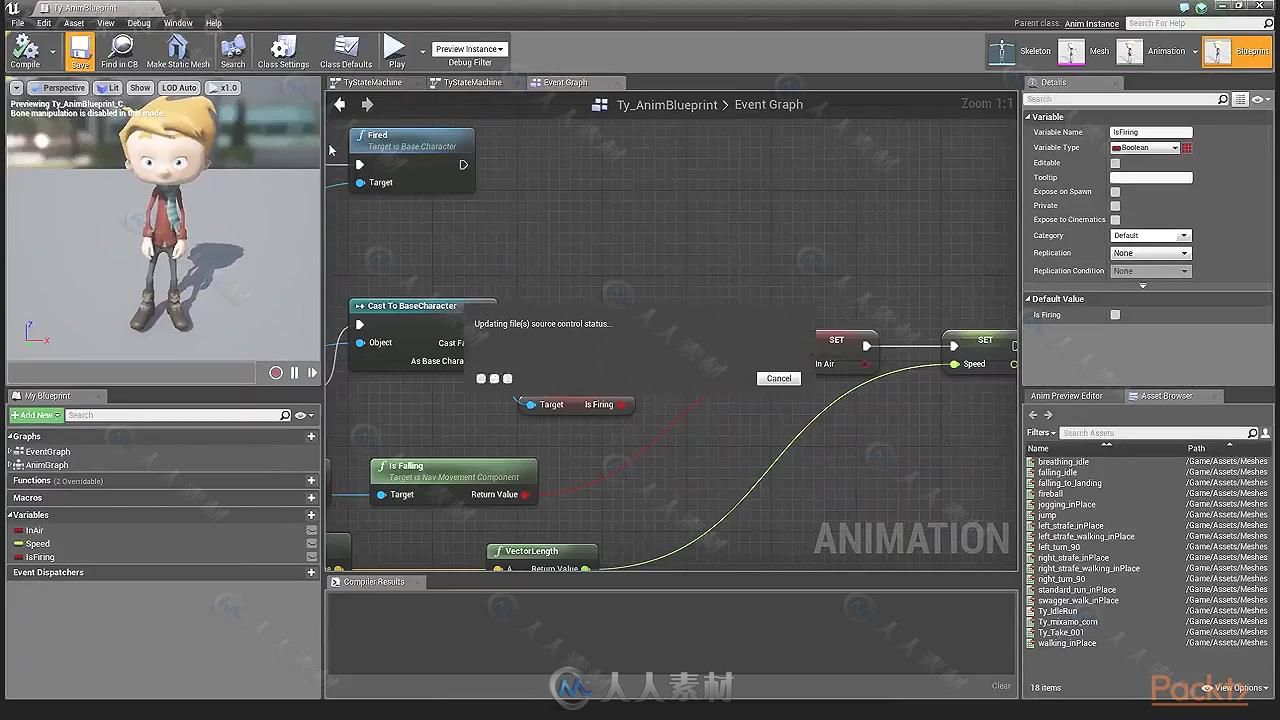
Task: Click the Show viewport button
Action: click(140, 88)
